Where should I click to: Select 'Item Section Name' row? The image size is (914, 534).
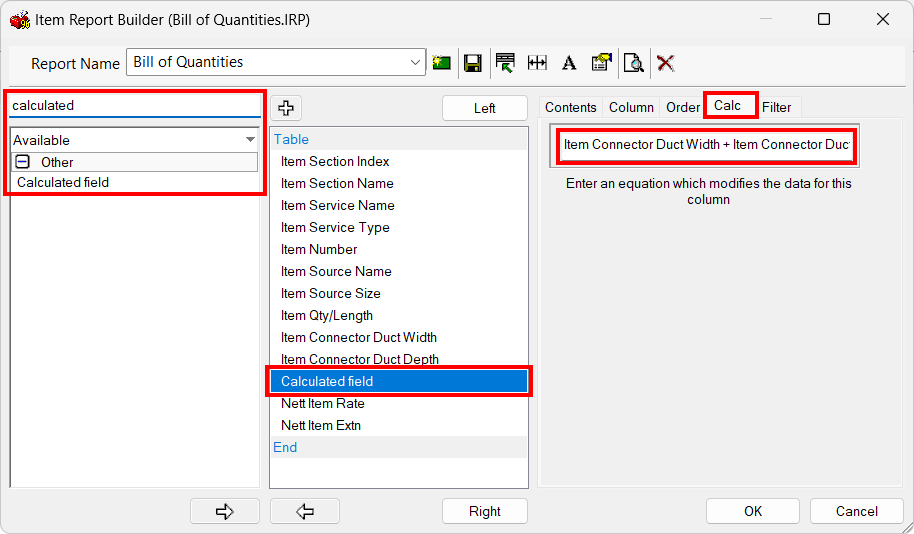point(399,184)
